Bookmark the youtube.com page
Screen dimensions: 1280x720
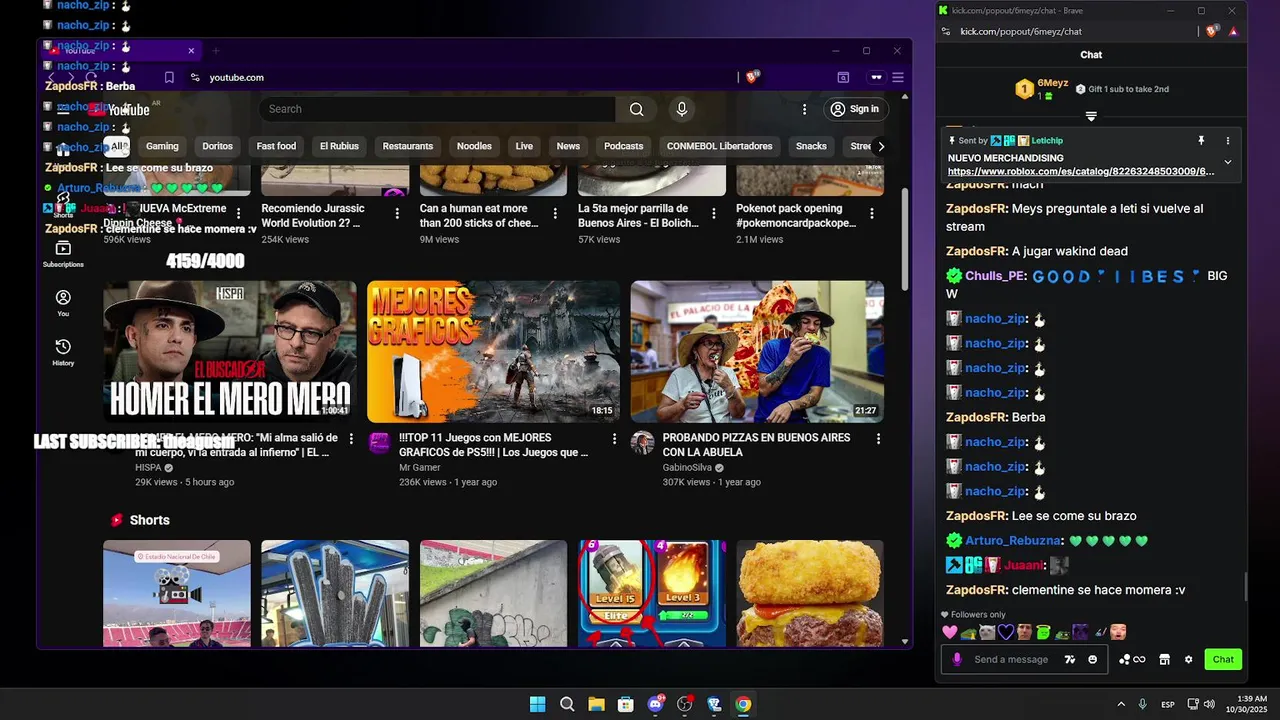click(169, 77)
